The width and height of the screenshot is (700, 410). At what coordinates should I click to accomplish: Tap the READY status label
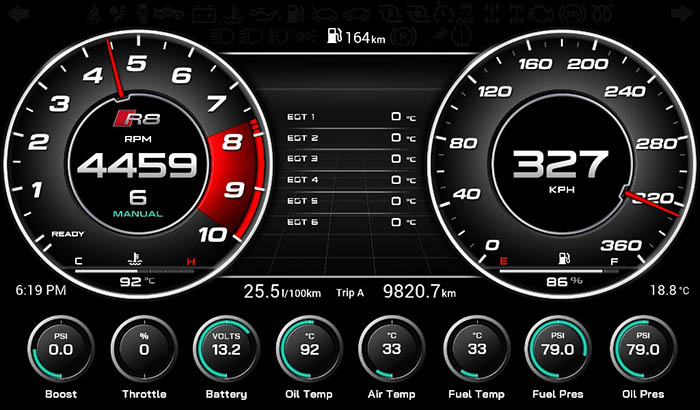[x=68, y=234]
